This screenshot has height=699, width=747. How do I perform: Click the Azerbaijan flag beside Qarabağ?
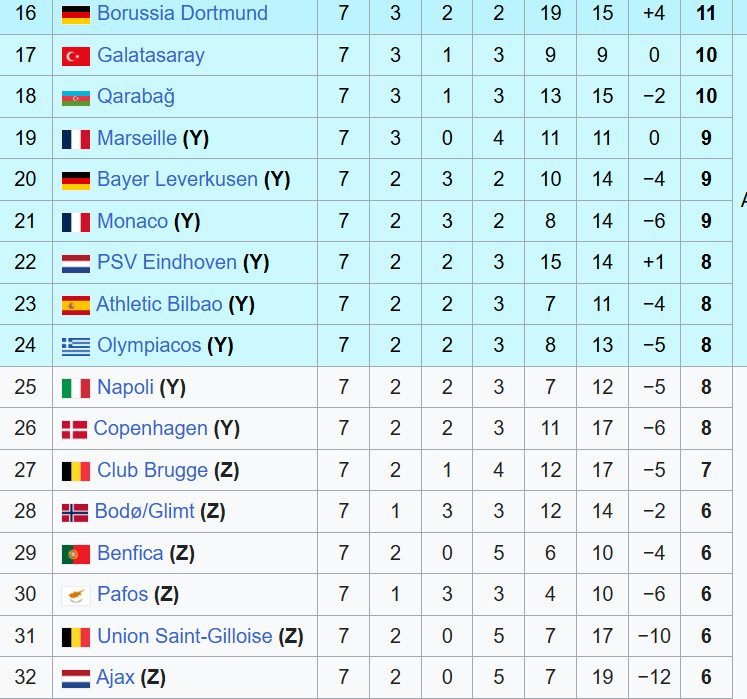tap(75, 97)
